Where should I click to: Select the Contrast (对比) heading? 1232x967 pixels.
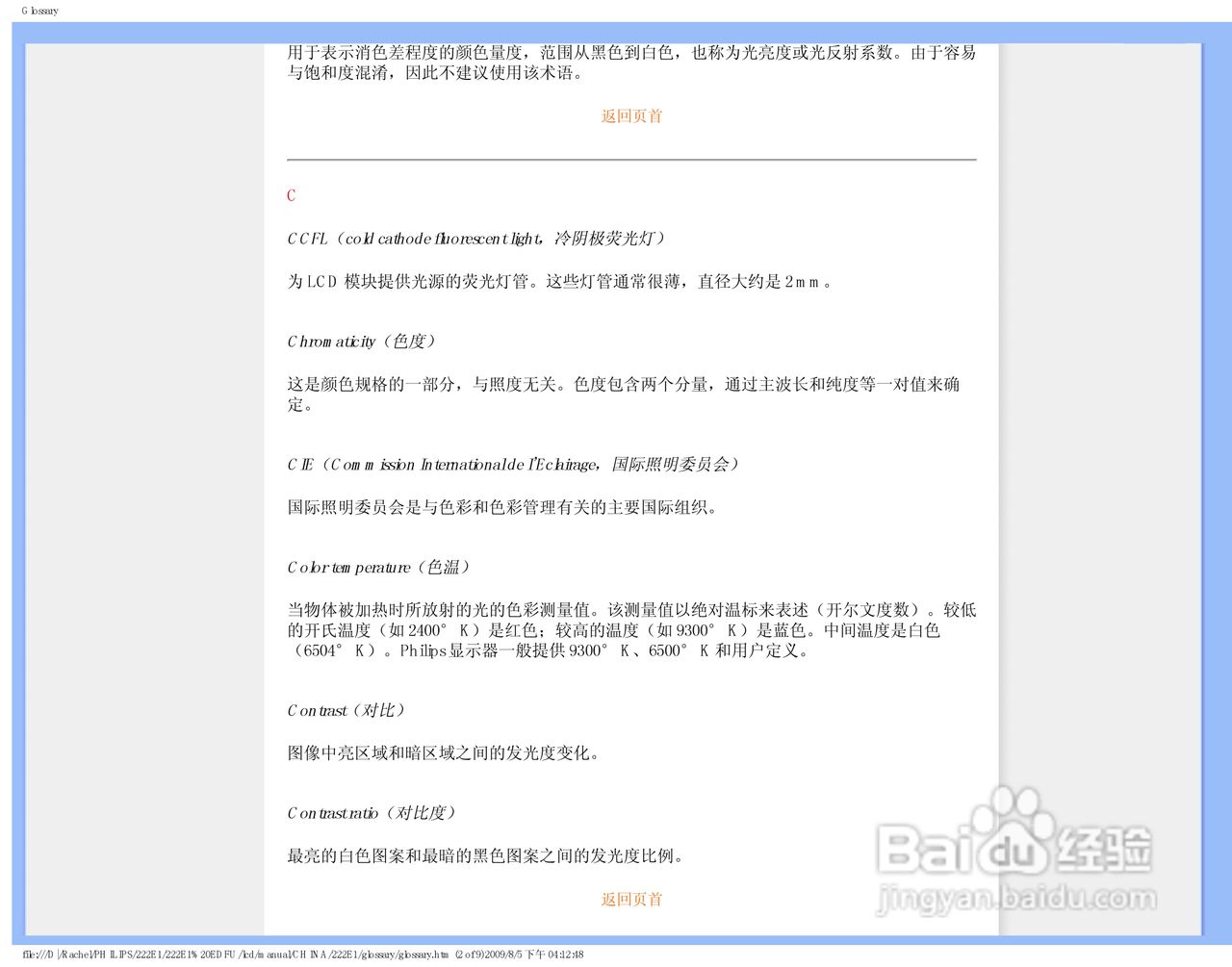point(346,711)
